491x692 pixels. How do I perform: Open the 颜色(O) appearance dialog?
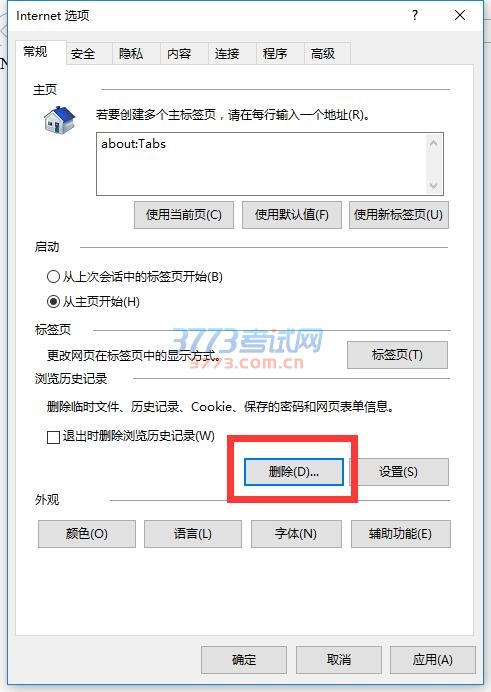click(87, 534)
